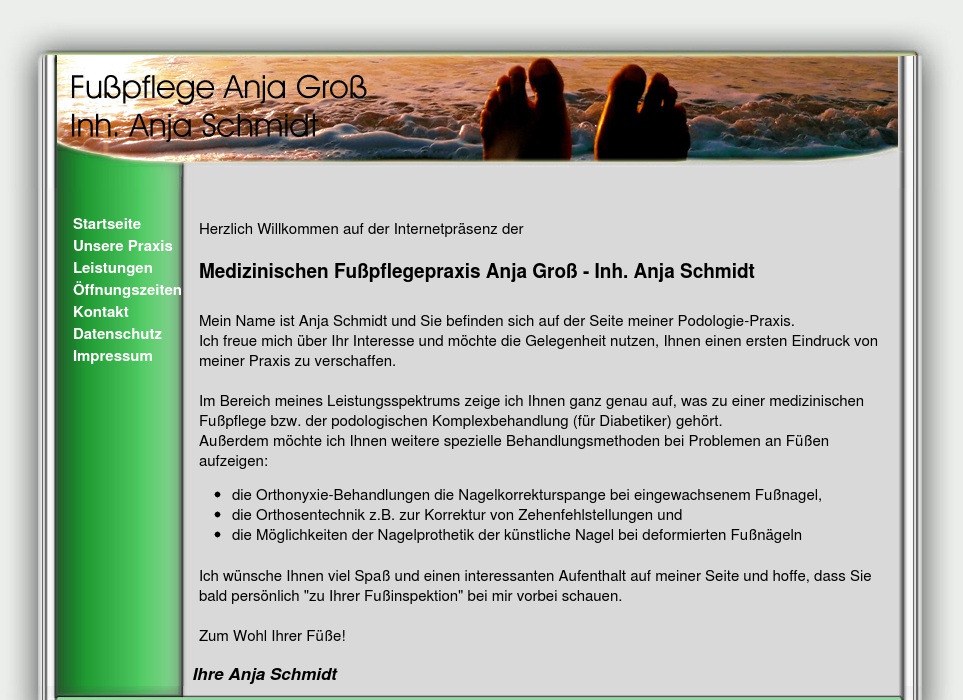Select the signature Ihre Anja Schmidt
This screenshot has height=700, width=963.
[x=264, y=674]
